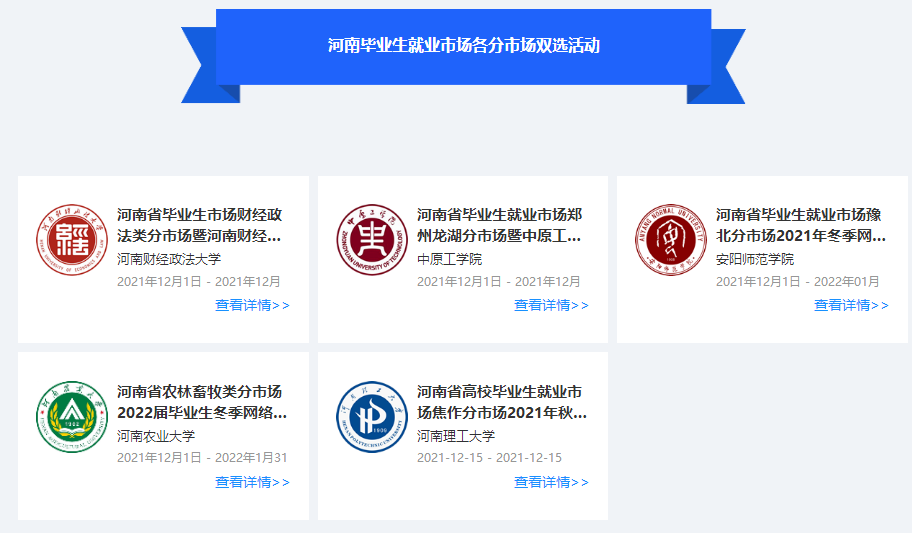Open 查看详情 for 中原工学院 event

point(551,305)
